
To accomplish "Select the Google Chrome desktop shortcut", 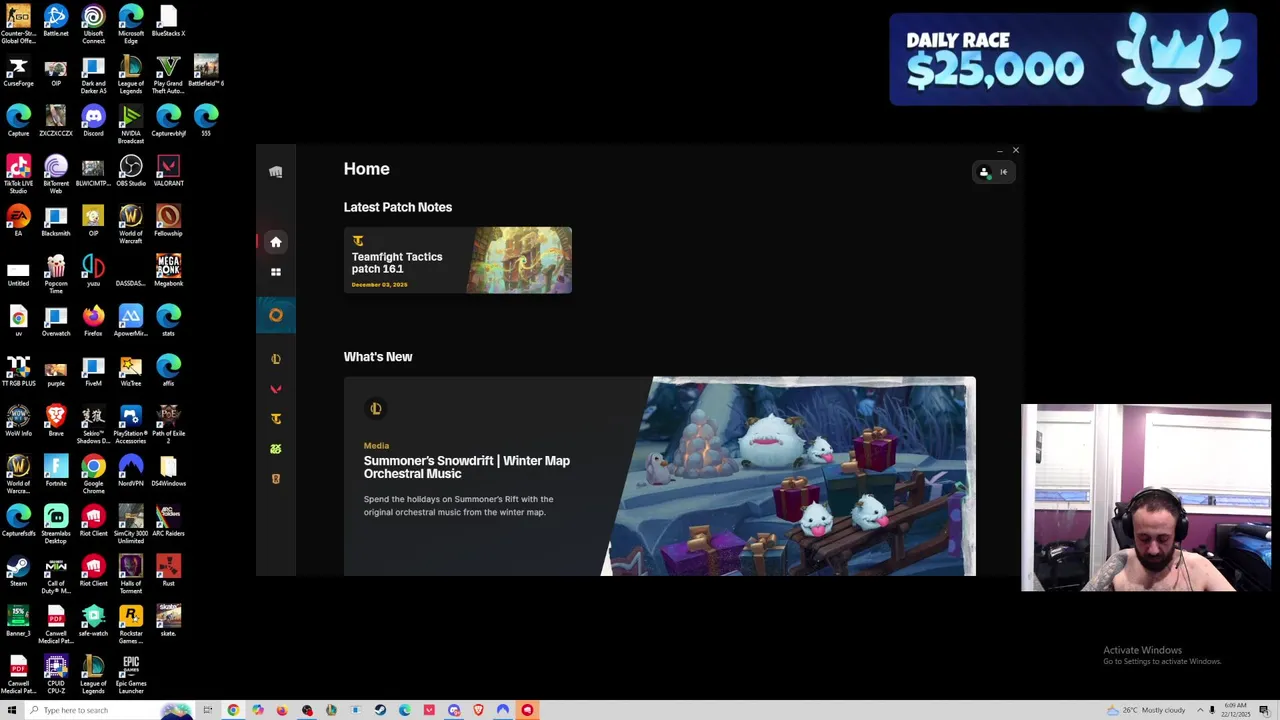I will (93, 474).
